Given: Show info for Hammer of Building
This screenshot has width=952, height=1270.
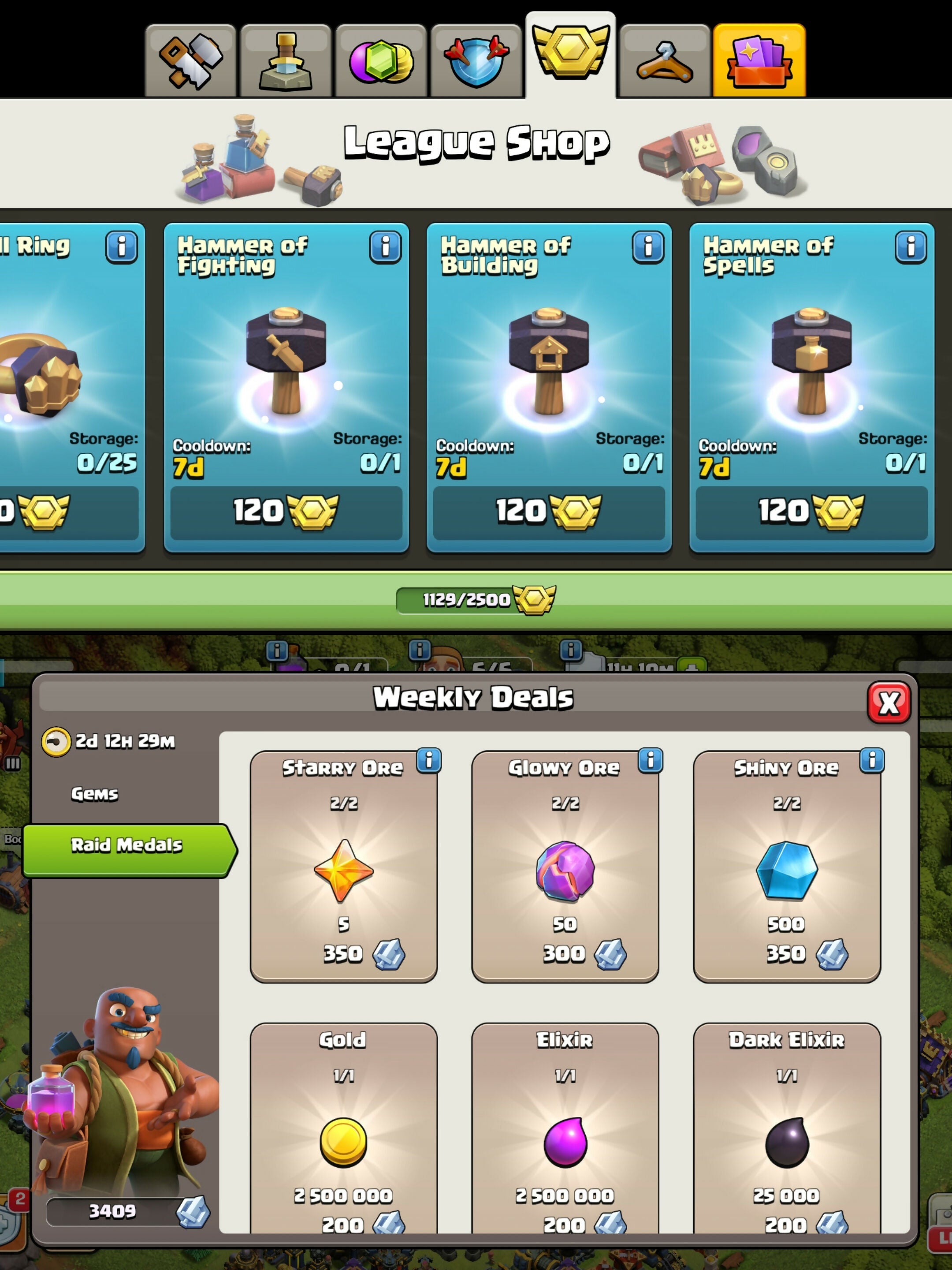Looking at the screenshot, I should point(648,247).
